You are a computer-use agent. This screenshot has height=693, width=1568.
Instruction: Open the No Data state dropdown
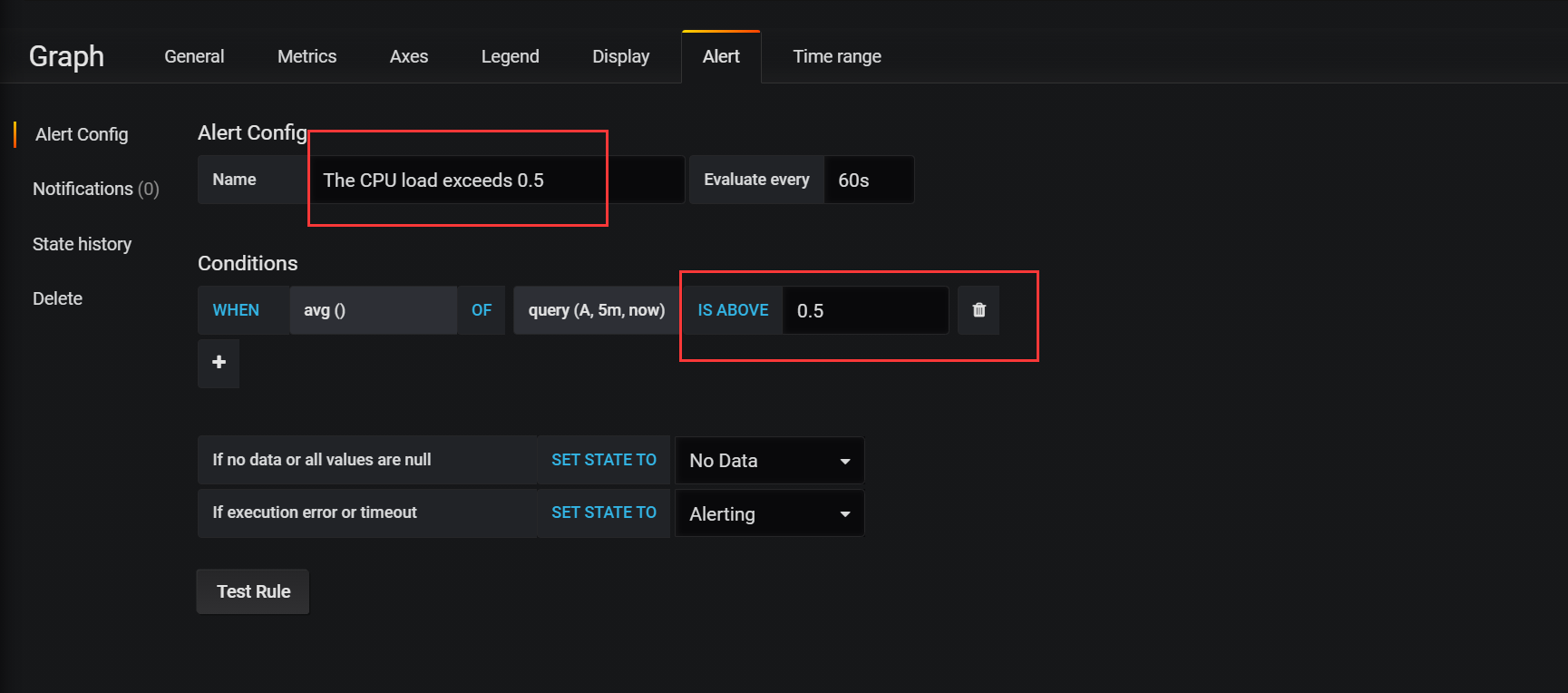point(769,461)
